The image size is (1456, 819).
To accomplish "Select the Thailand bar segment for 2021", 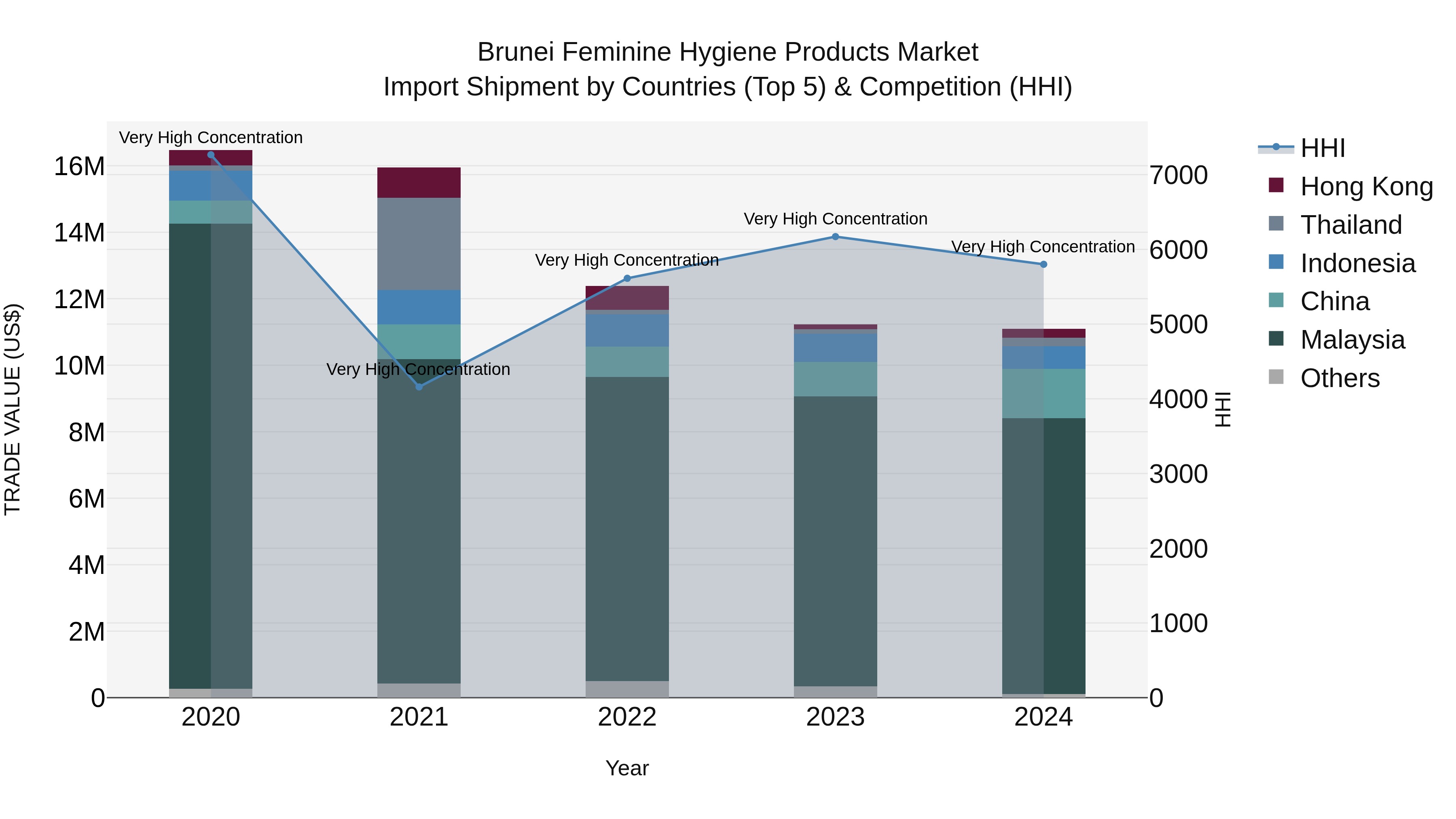I will click(419, 243).
